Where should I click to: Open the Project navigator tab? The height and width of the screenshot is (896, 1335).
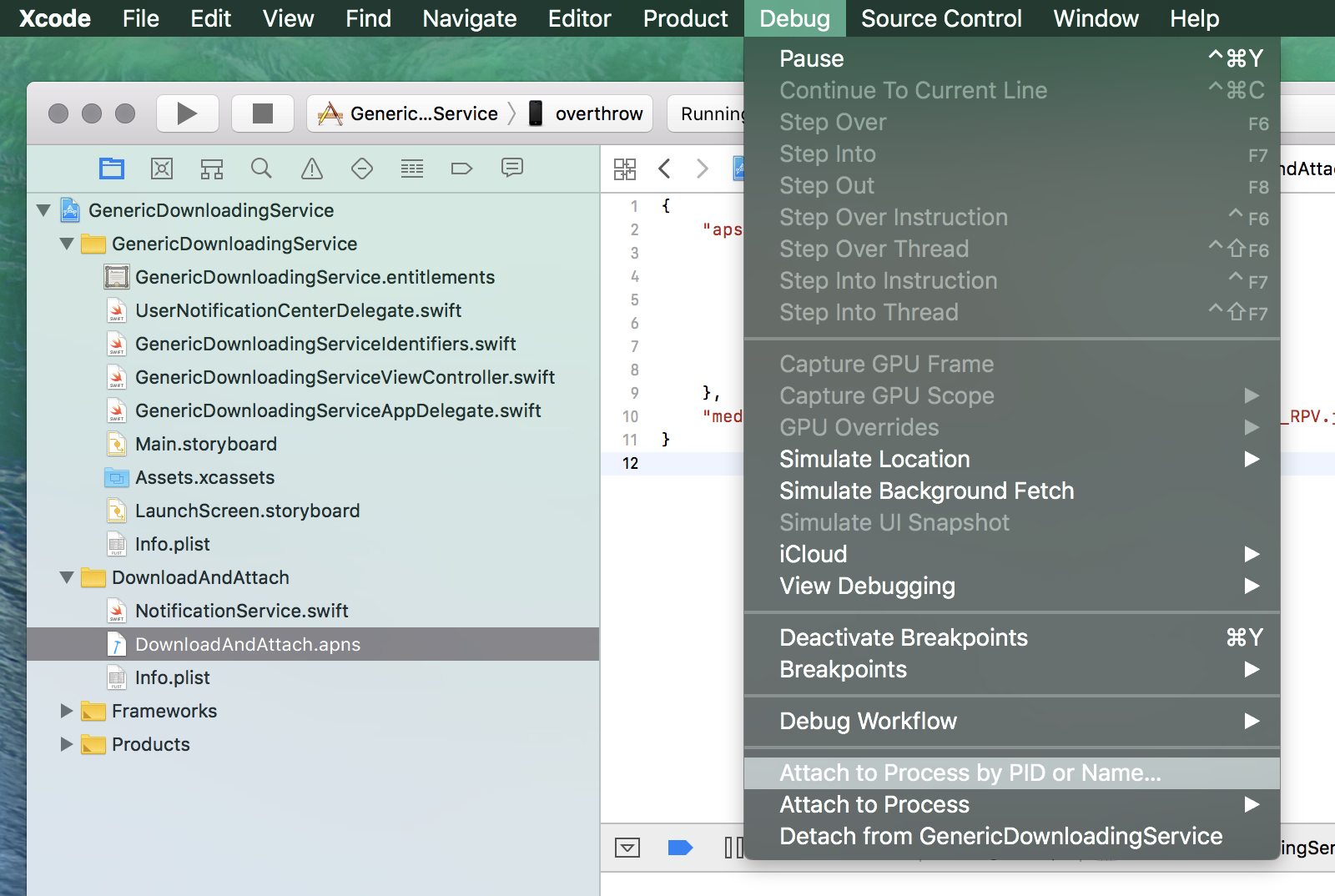[x=112, y=169]
